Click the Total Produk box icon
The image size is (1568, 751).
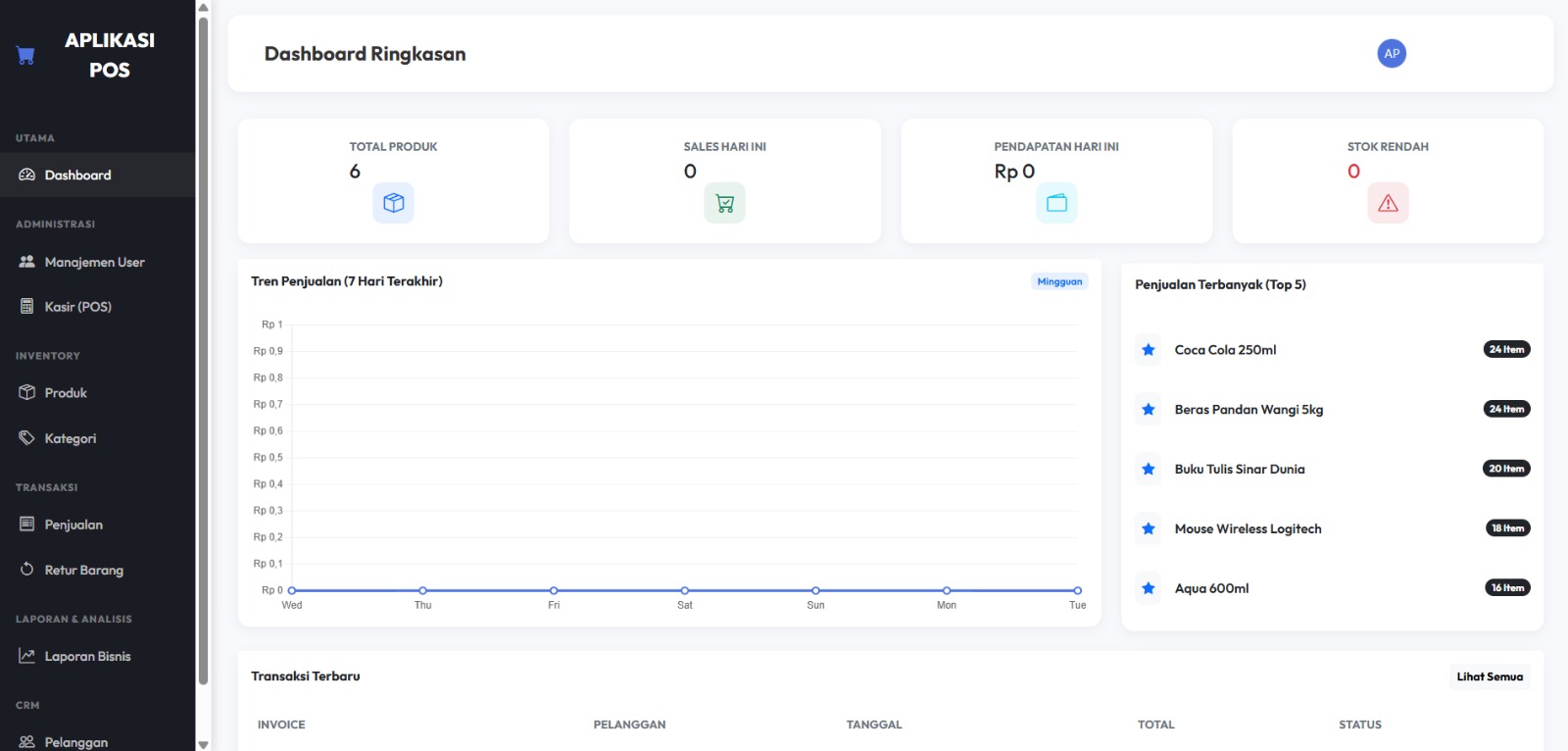point(394,203)
